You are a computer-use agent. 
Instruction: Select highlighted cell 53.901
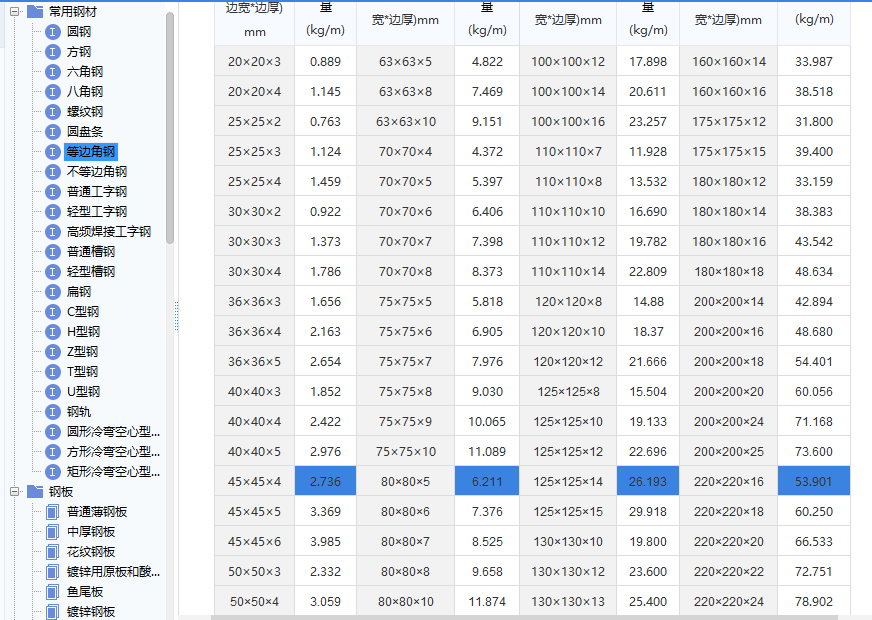click(814, 481)
